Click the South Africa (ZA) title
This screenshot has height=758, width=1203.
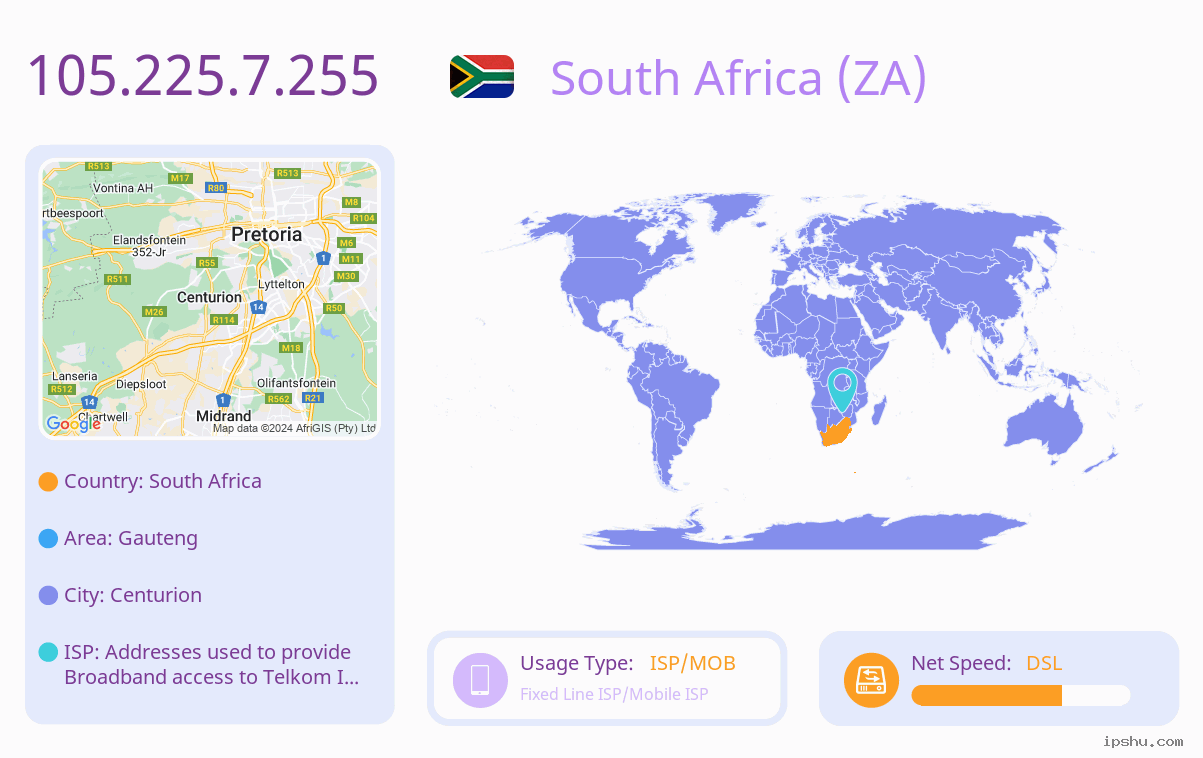point(739,78)
